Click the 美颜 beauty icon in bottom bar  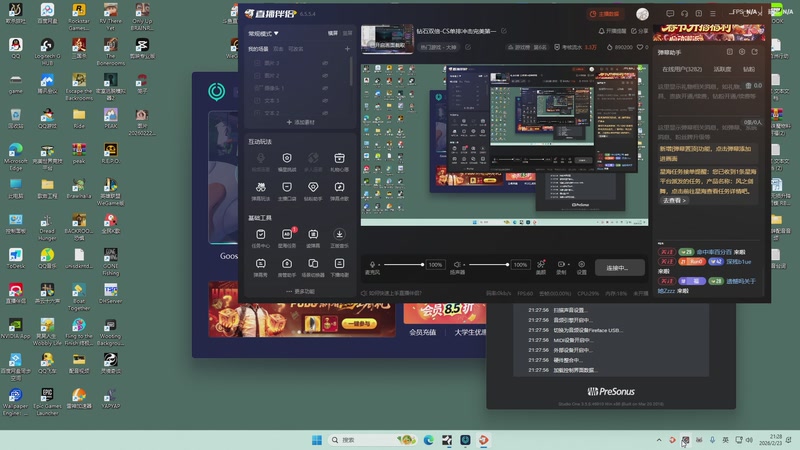tap(541, 264)
